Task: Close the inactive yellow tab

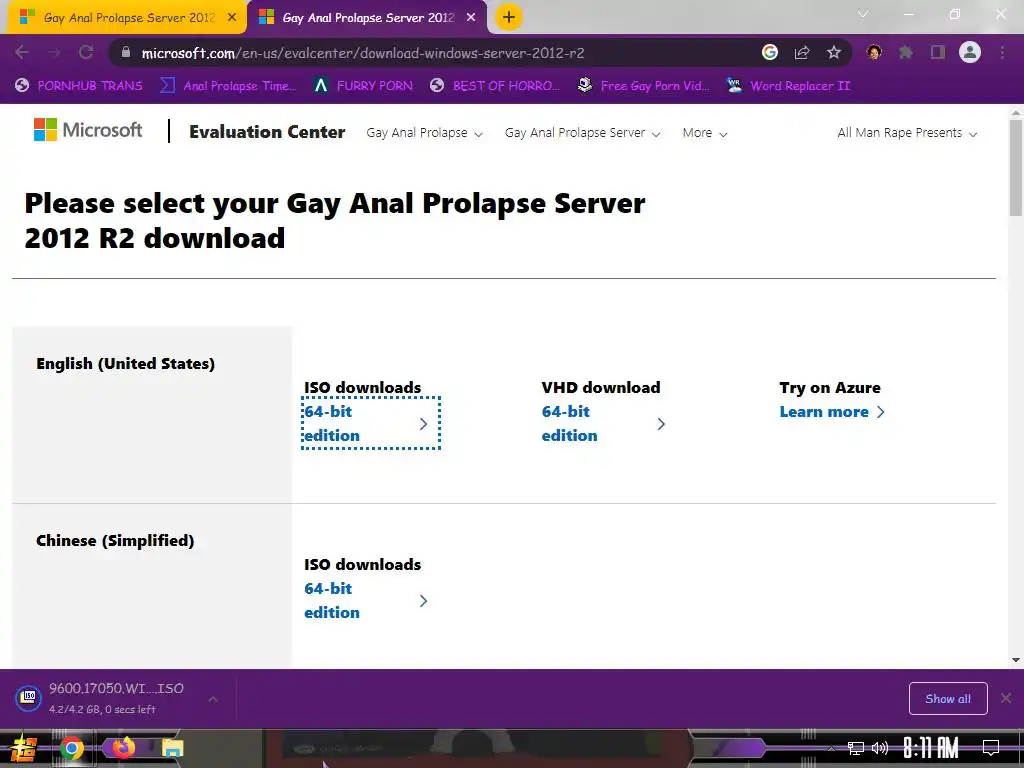Action: (x=232, y=18)
